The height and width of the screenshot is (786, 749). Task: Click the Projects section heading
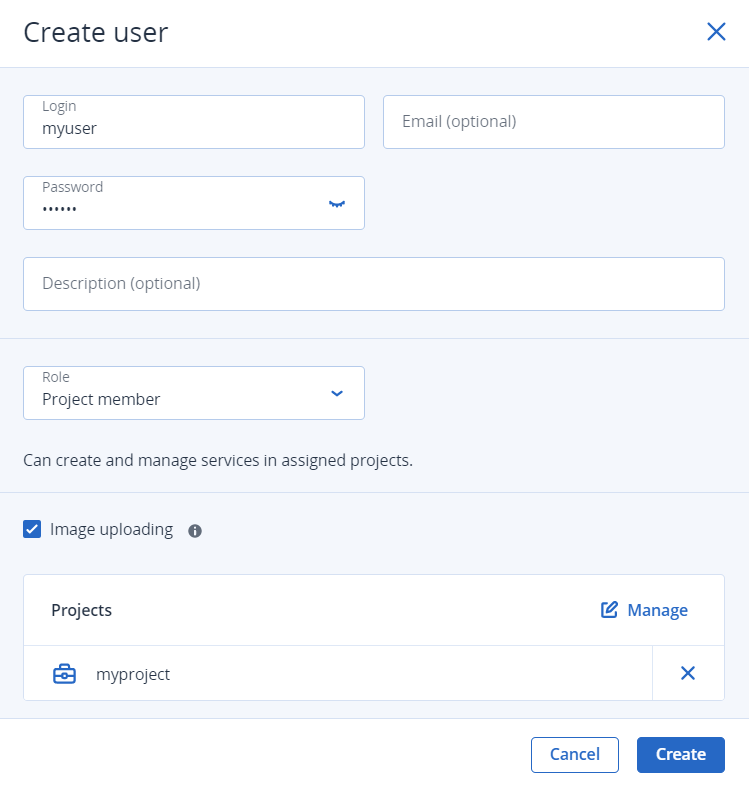81,610
